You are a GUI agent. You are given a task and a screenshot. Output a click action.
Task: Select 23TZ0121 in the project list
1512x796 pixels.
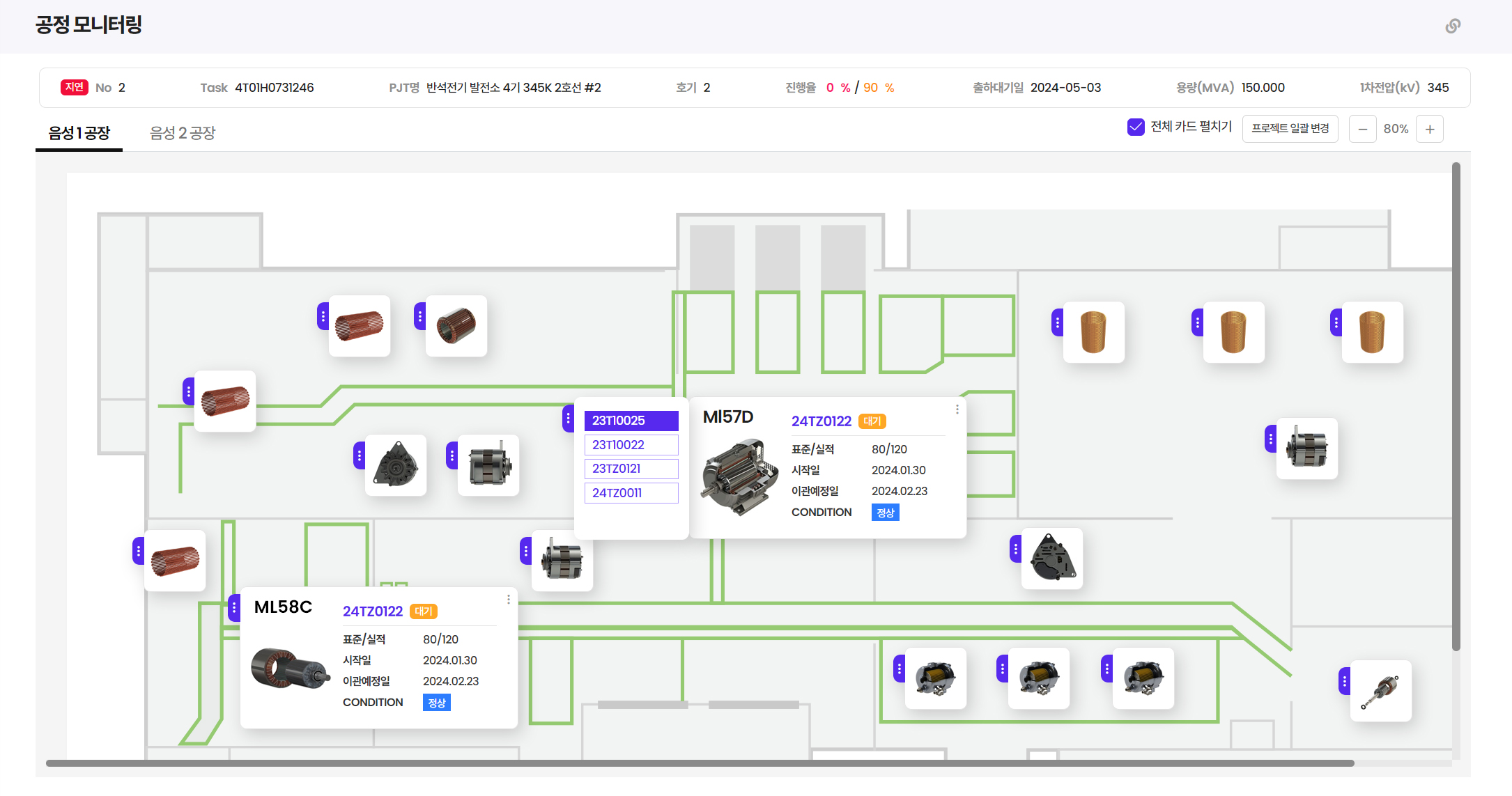[631, 469]
